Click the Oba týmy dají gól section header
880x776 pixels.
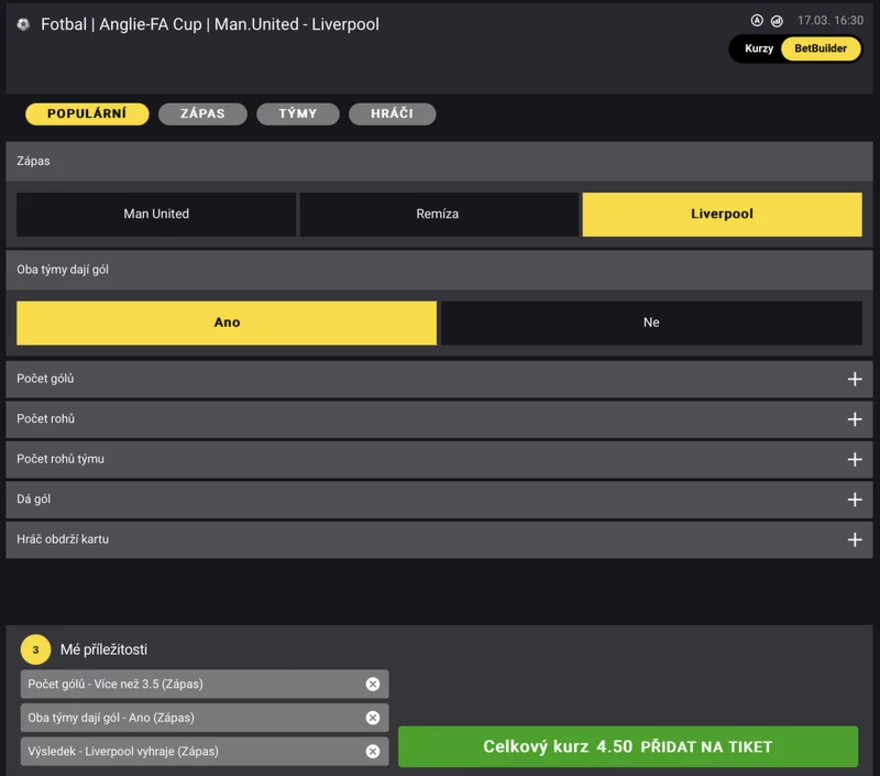[439, 270]
